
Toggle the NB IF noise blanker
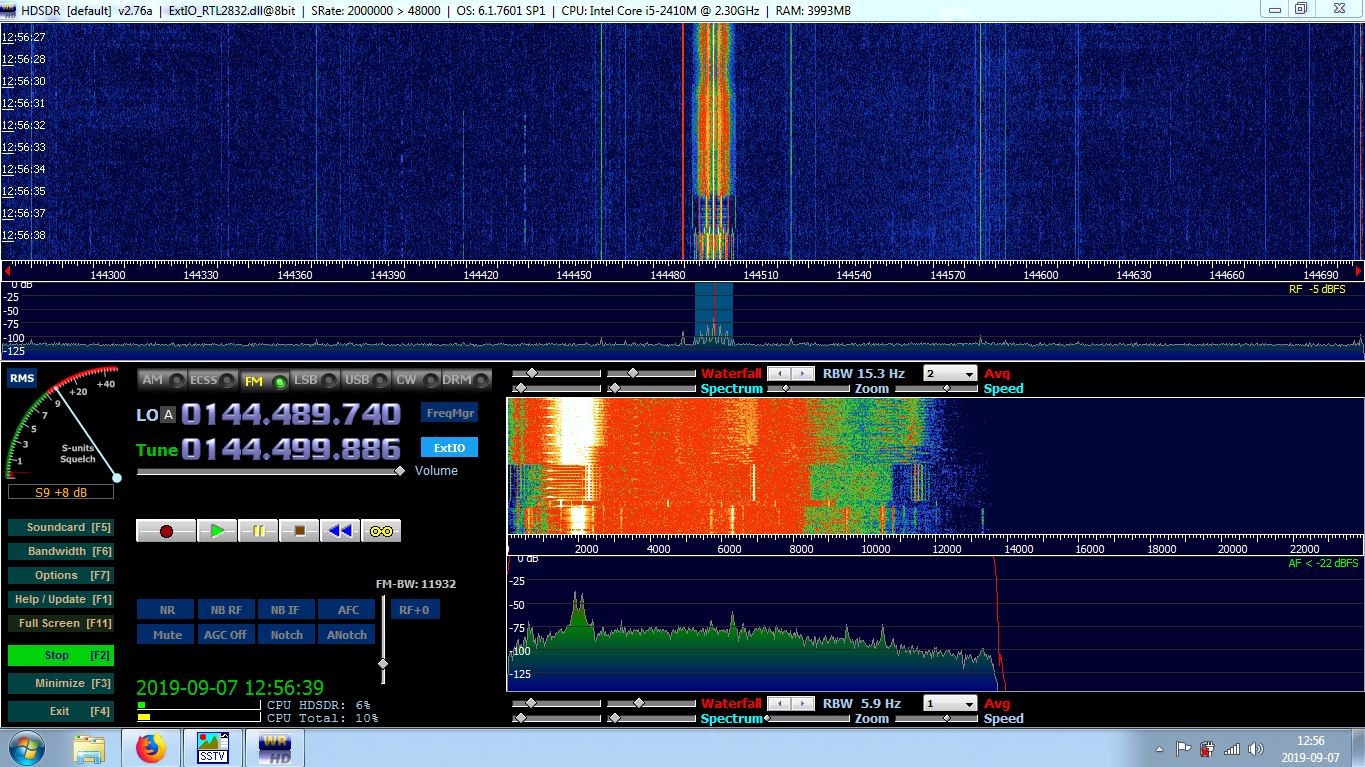pyautogui.click(x=286, y=610)
